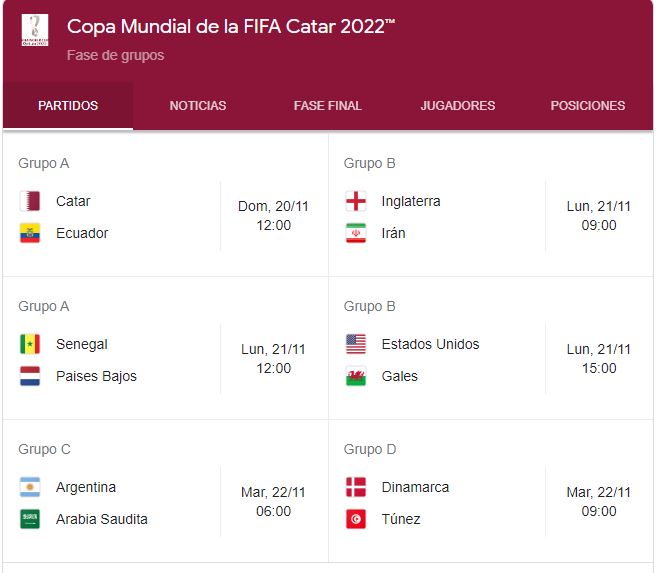Viewport: 656px width, 573px height.
Task: Select the JUGADORES tab
Action: click(x=458, y=106)
